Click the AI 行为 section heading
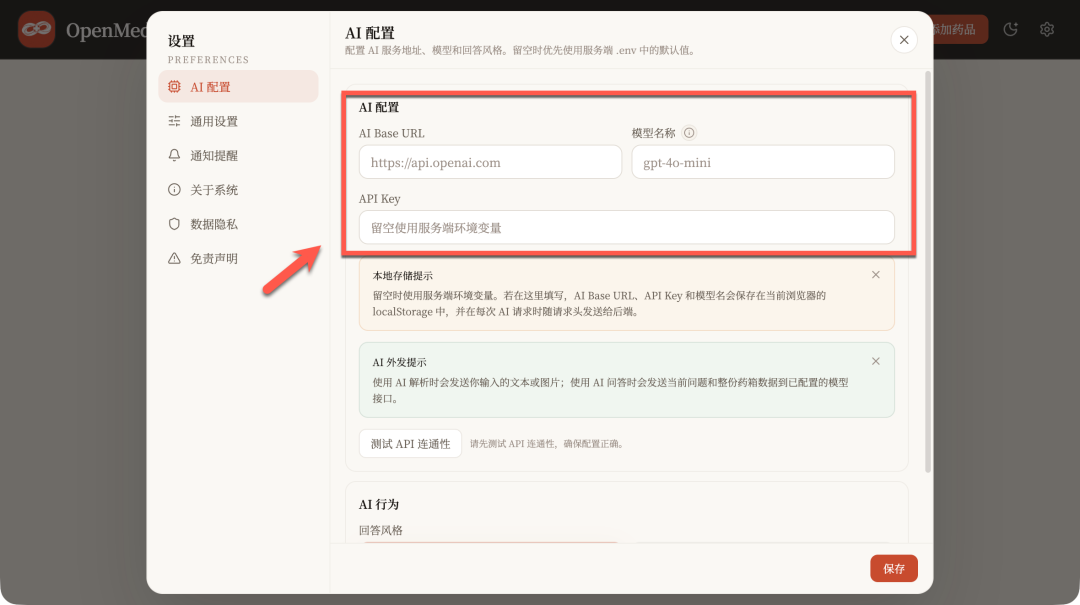The image size is (1080, 605). [379, 504]
